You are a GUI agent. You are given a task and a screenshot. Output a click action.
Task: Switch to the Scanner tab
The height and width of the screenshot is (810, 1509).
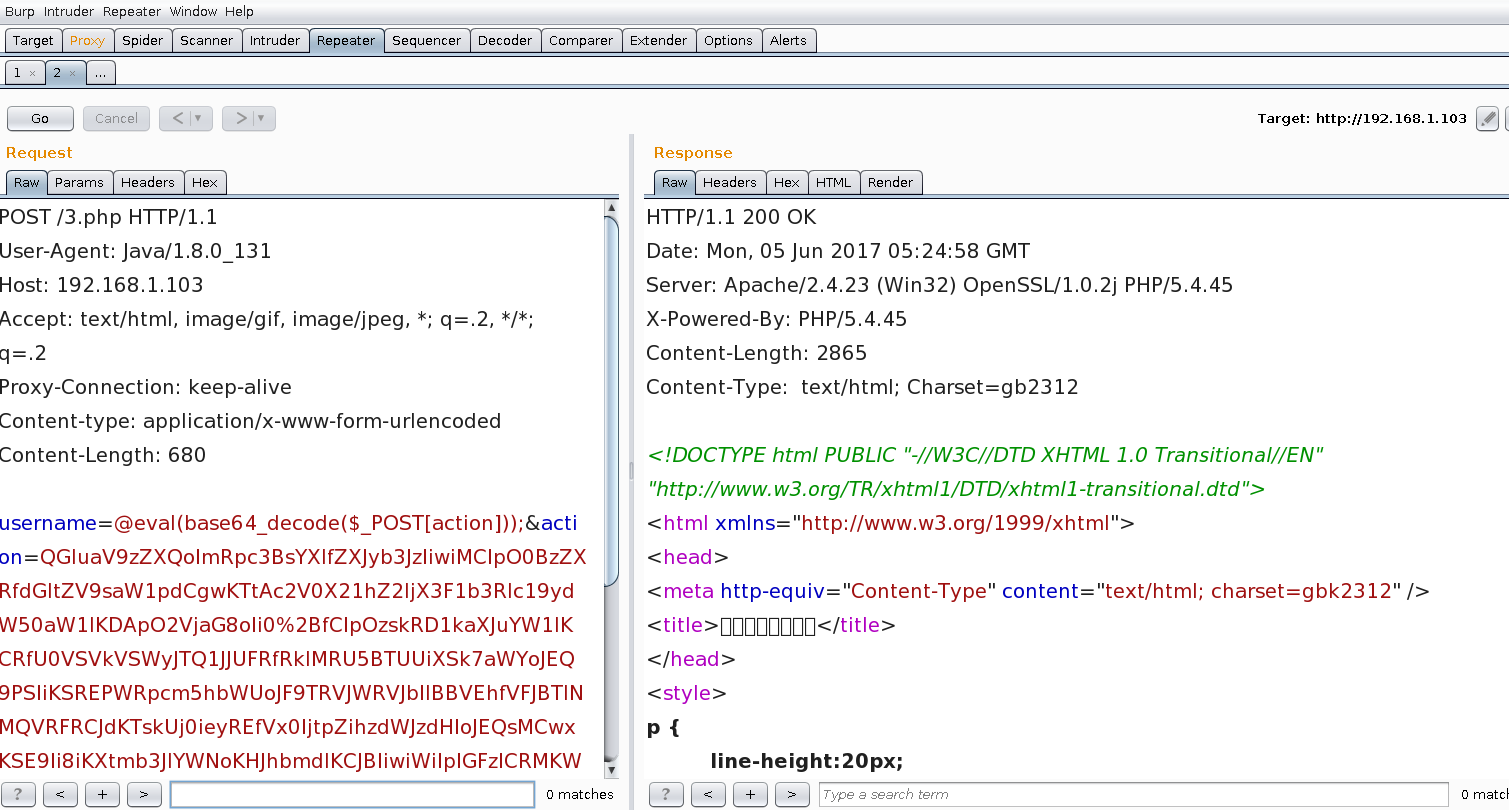(206, 41)
